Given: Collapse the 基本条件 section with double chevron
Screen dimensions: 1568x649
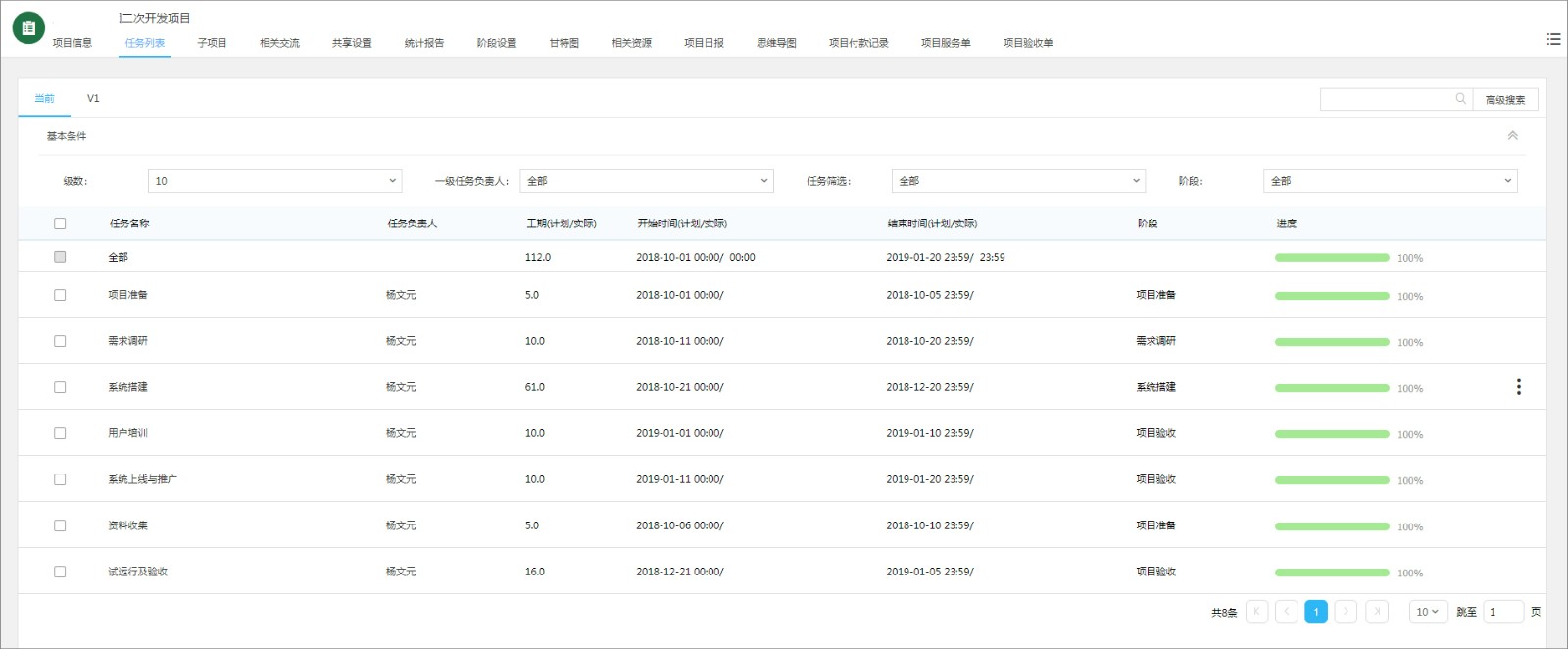Looking at the screenshot, I should click(x=1512, y=136).
